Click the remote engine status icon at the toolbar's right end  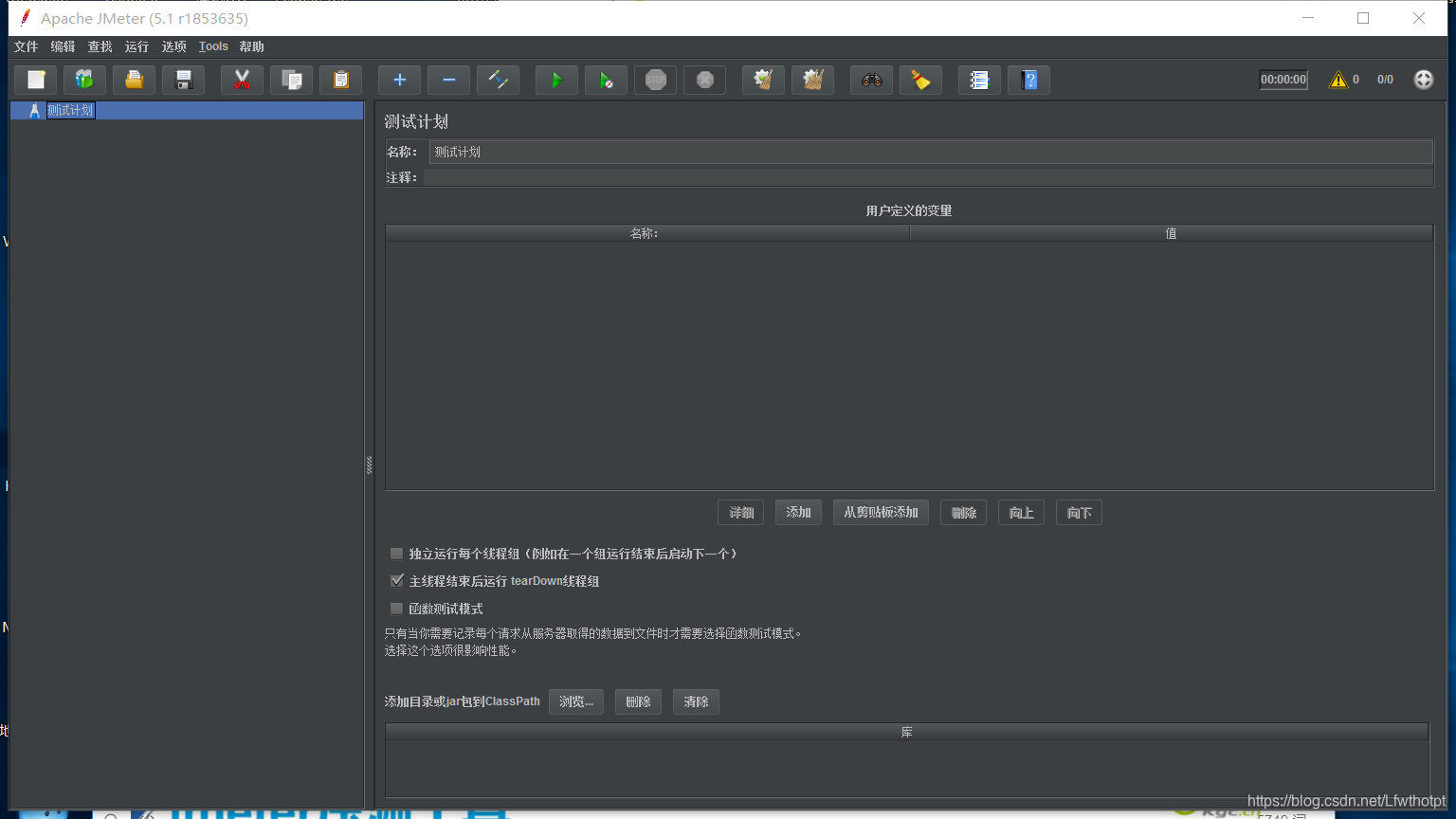(x=1424, y=80)
